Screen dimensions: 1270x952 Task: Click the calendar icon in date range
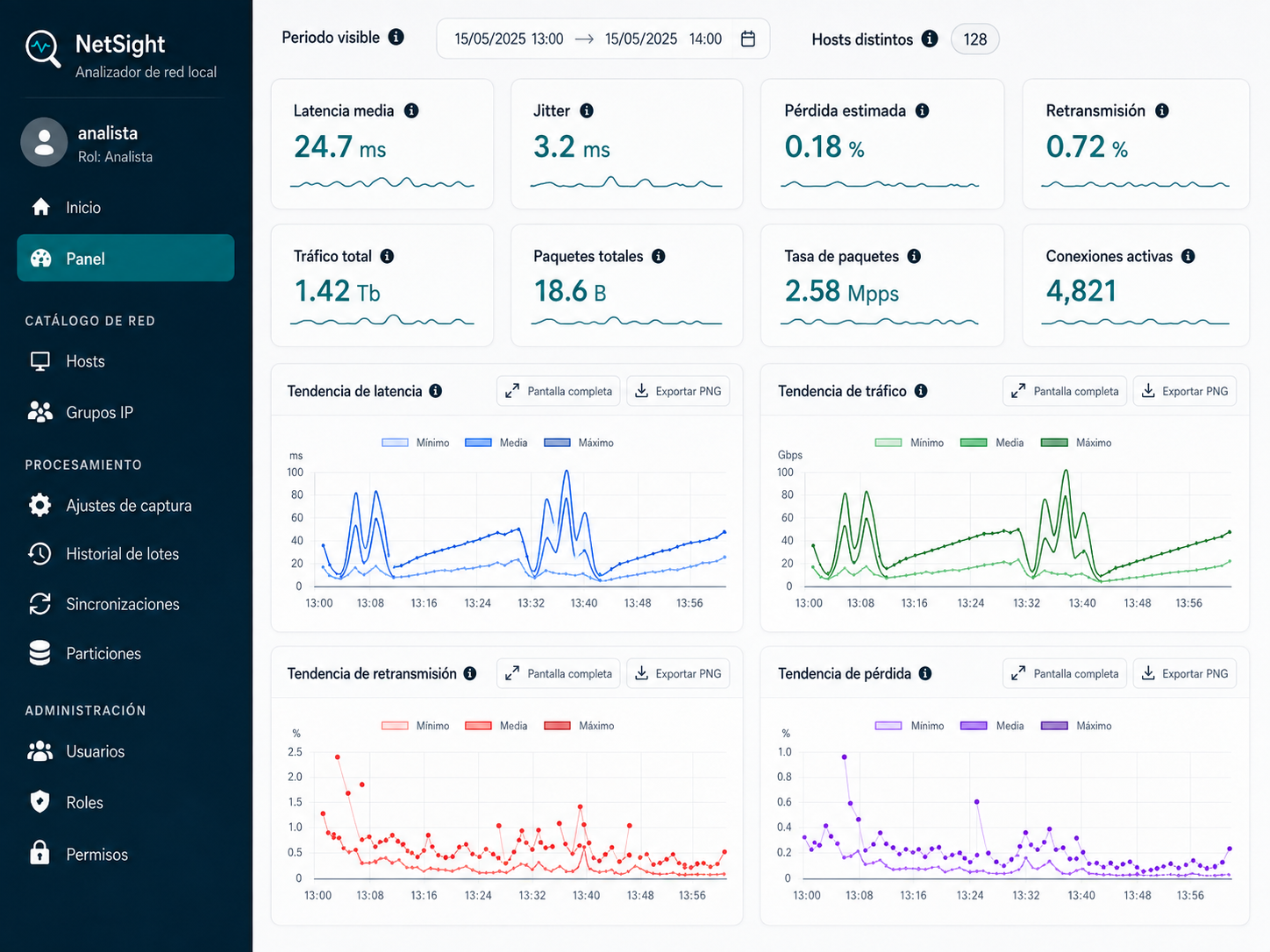(x=748, y=39)
